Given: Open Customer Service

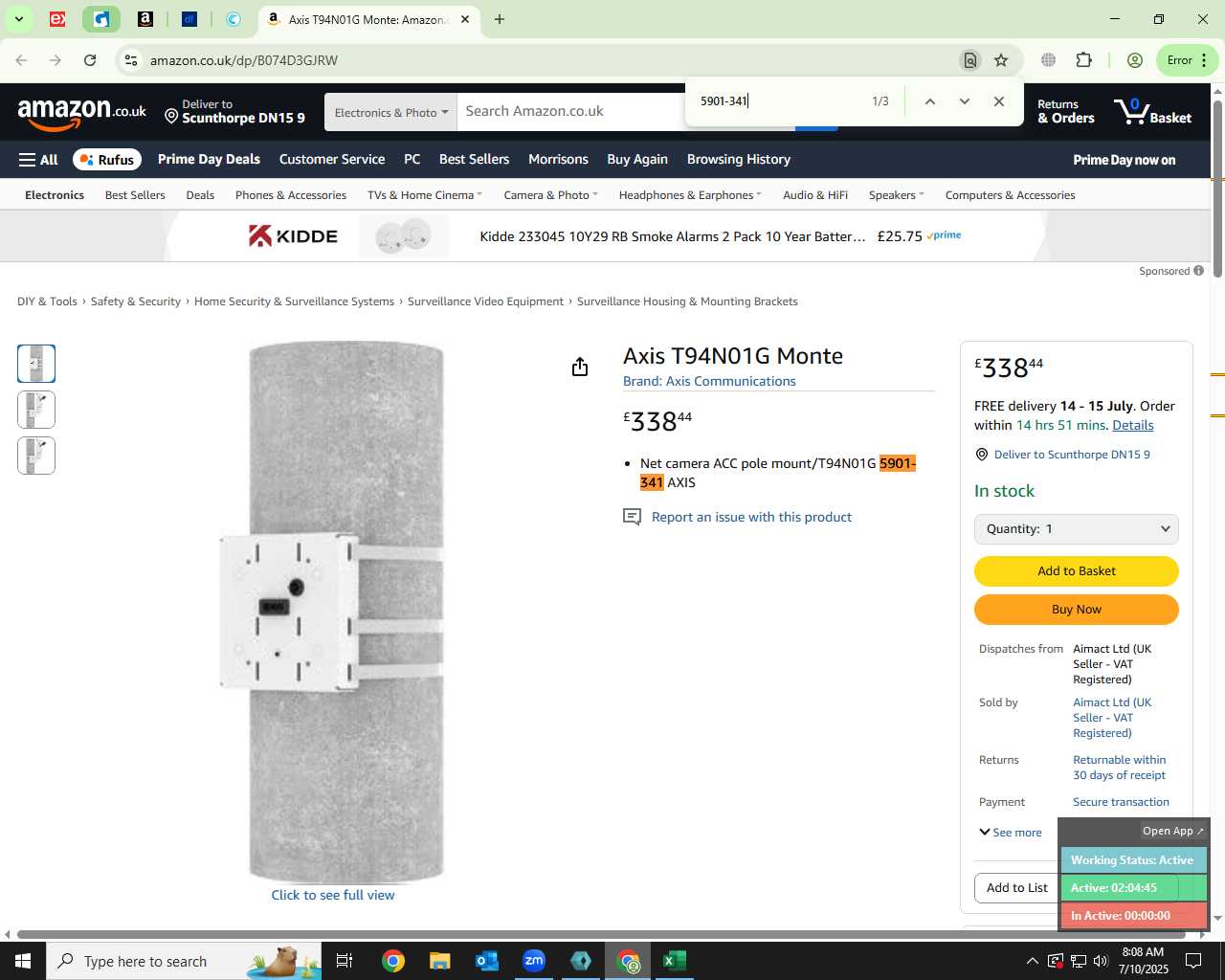Looking at the screenshot, I should 332,159.
